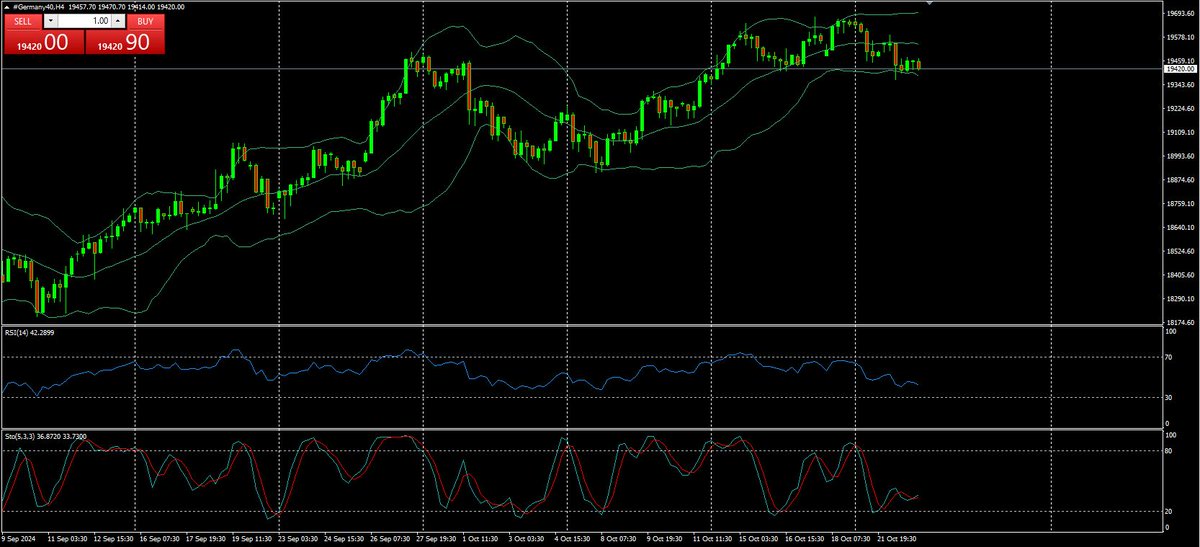Click the RSI(14) 42.2899 indicator label
Viewport: 1200px width, 547px height.
point(29,332)
